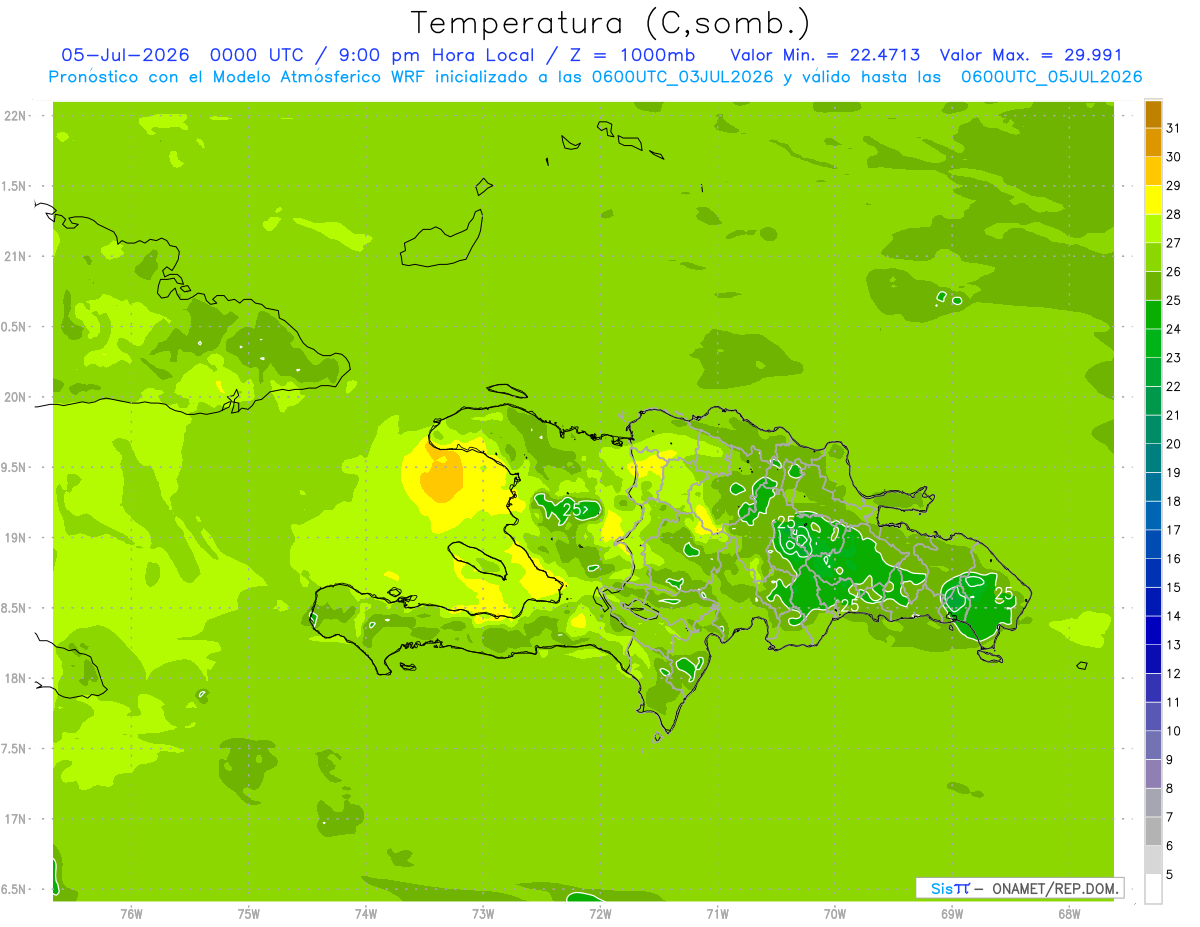Pick the teal legend band between 19 and 20

tap(1153, 458)
